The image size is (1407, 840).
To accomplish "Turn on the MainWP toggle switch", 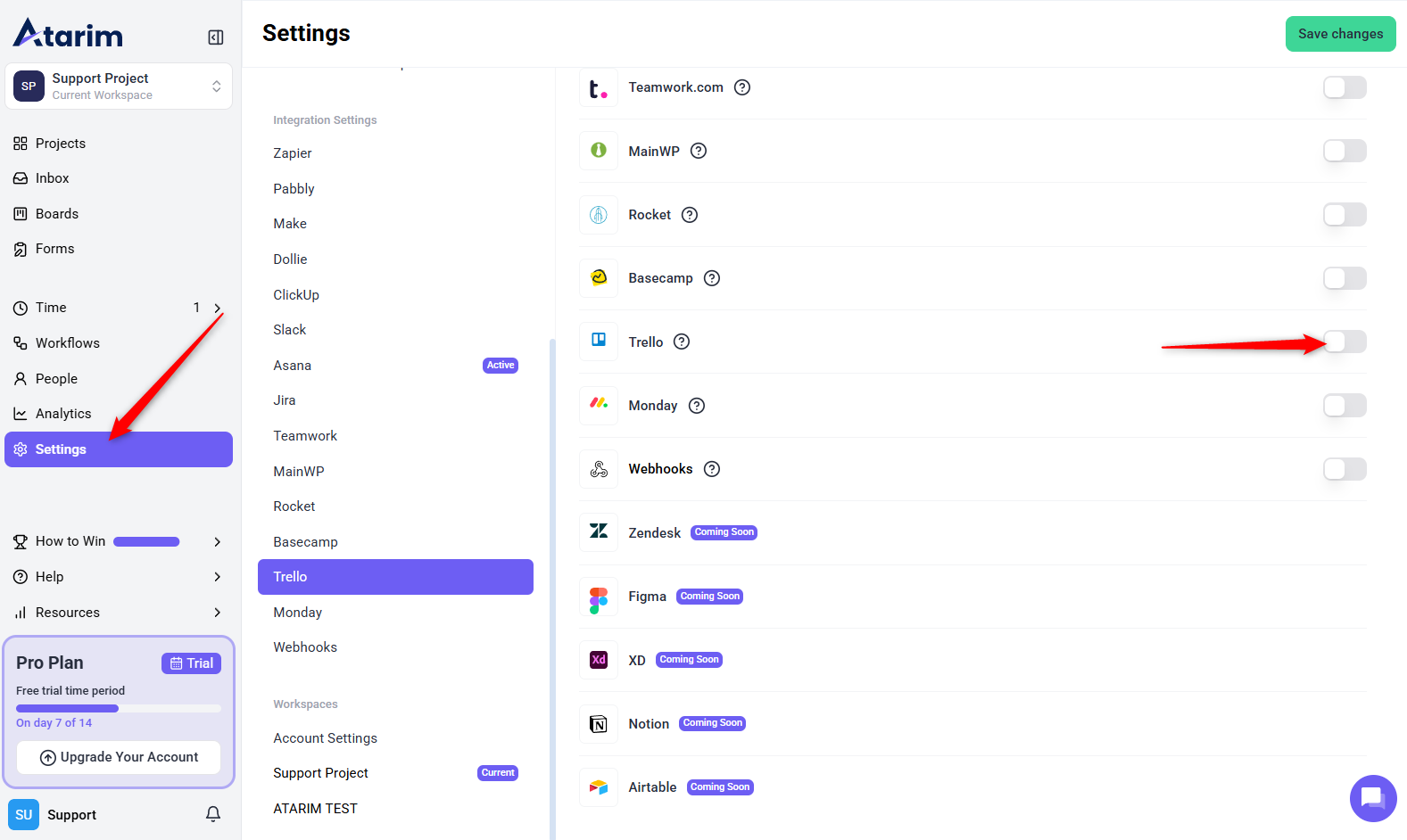I will point(1345,151).
